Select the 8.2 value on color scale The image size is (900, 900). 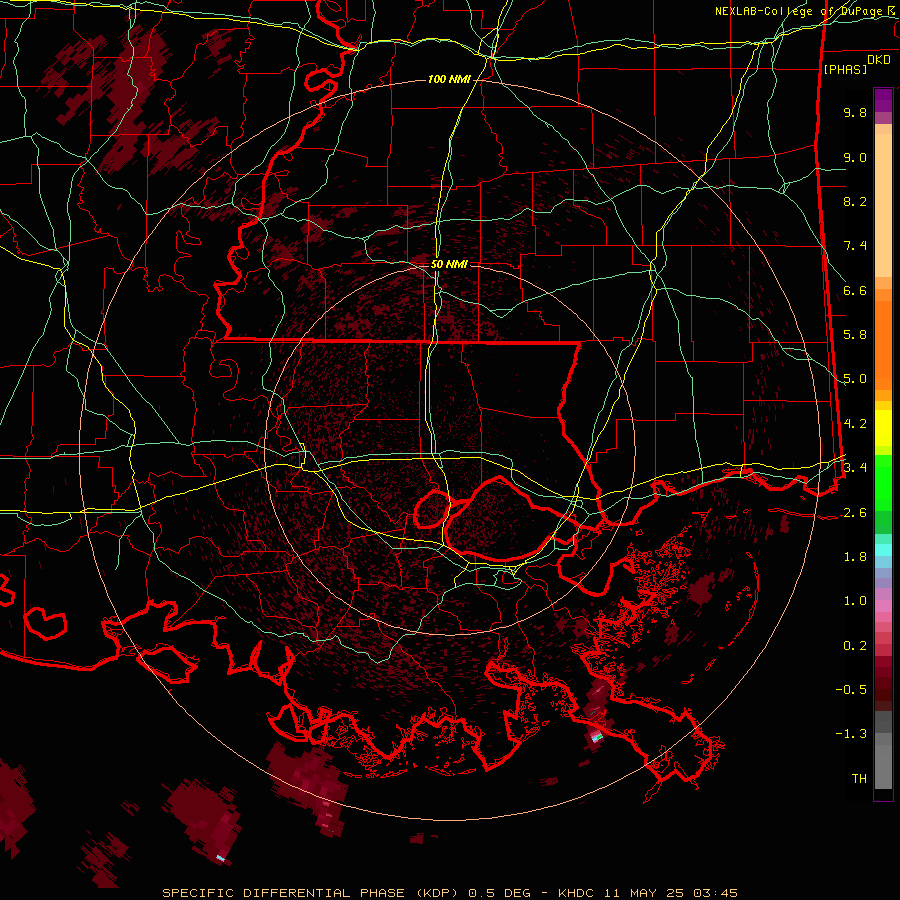pos(855,201)
